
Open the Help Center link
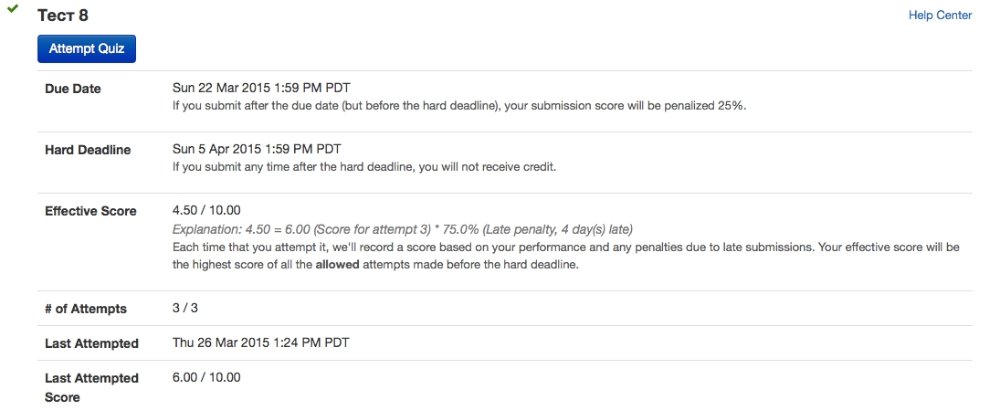(939, 15)
